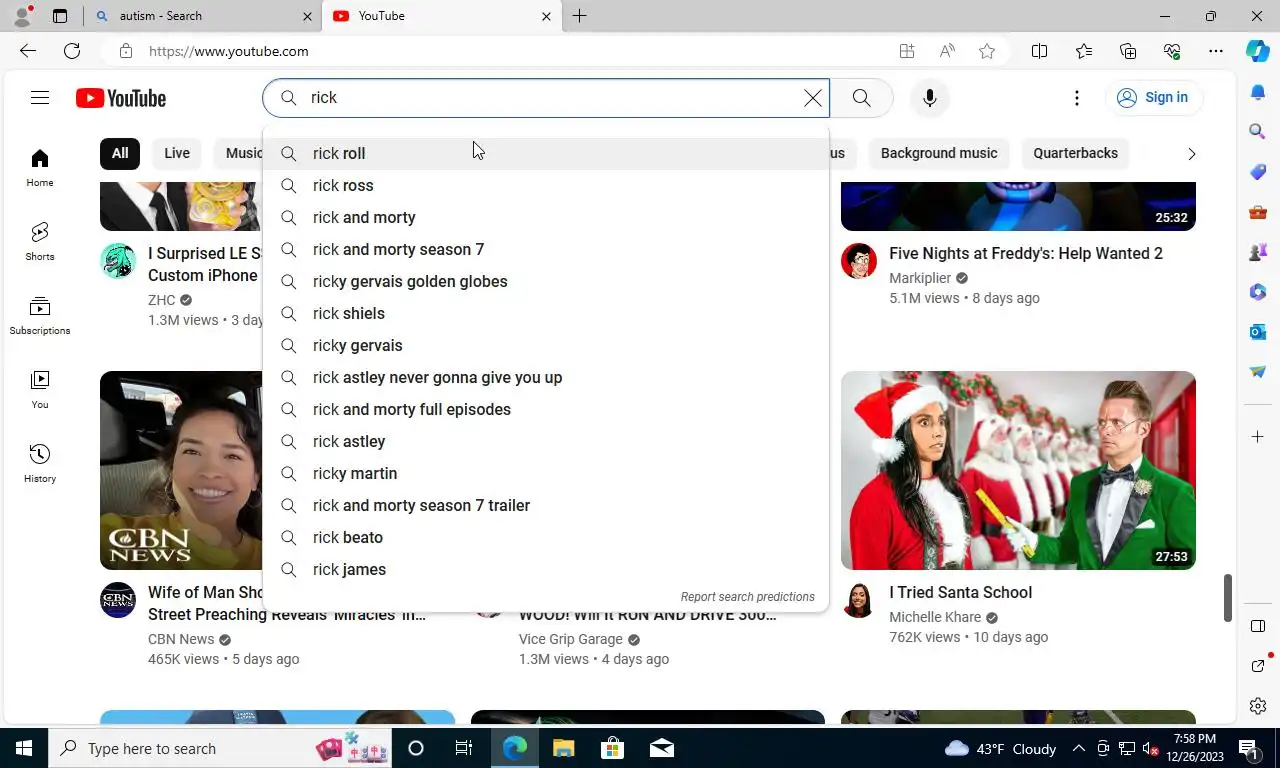This screenshot has height=768, width=1280.
Task: Click the Sign in button
Action: [x=1153, y=97]
